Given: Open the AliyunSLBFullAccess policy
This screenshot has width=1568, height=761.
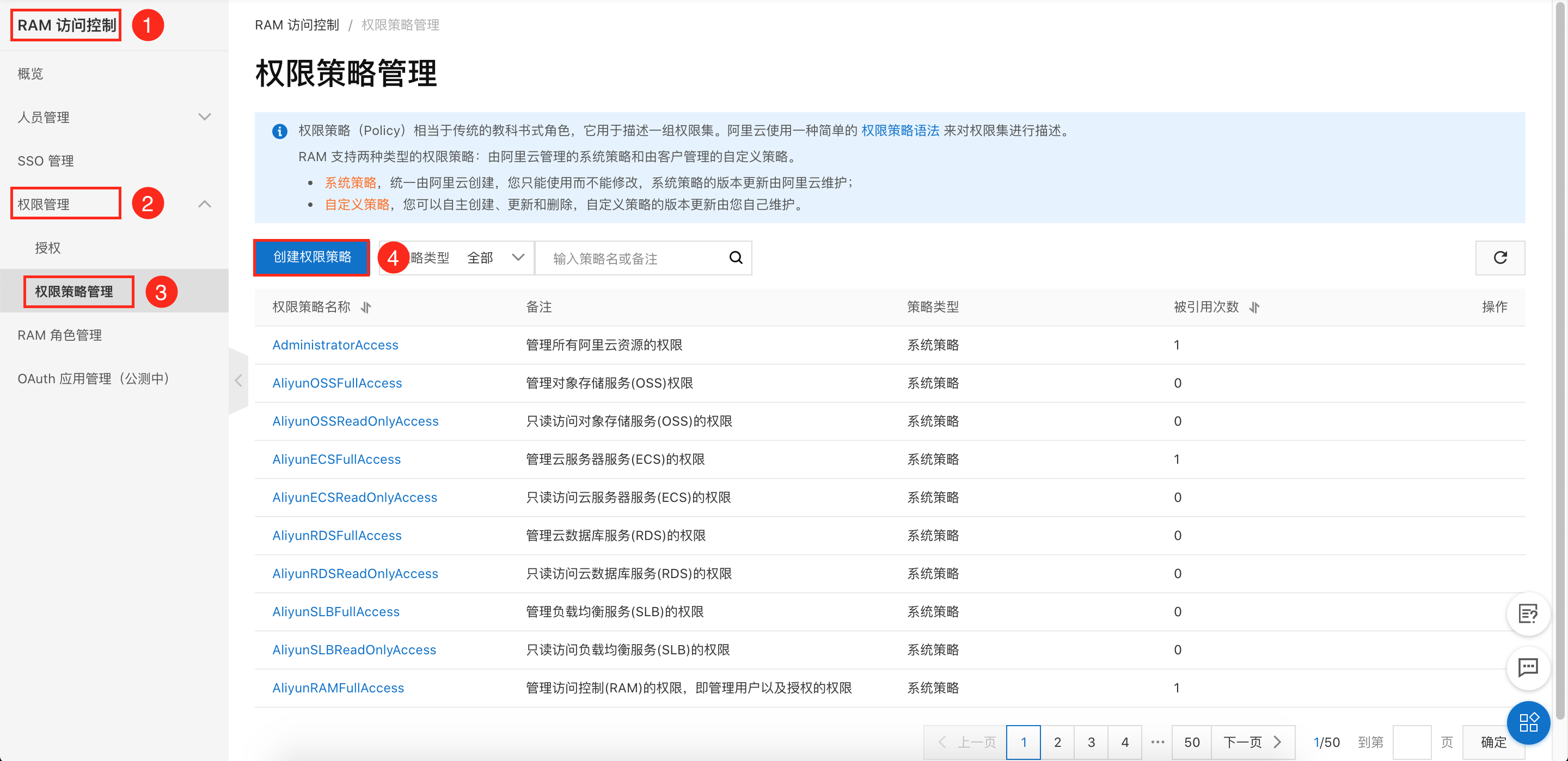Looking at the screenshot, I should (x=335, y=611).
